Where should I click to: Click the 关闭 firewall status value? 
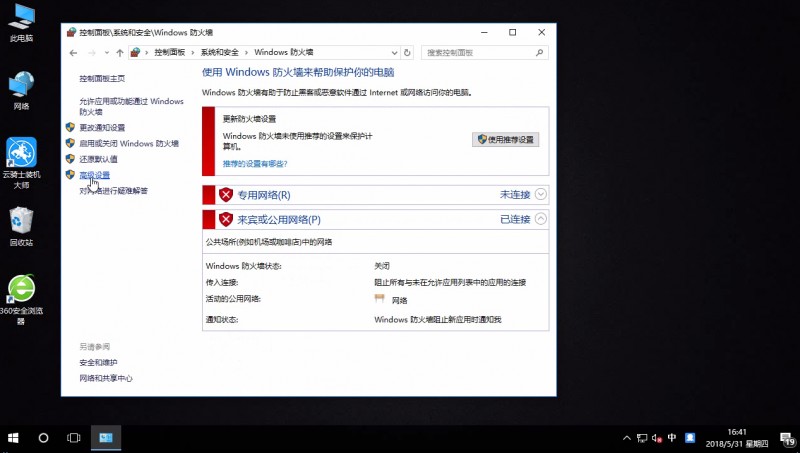pos(382,266)
